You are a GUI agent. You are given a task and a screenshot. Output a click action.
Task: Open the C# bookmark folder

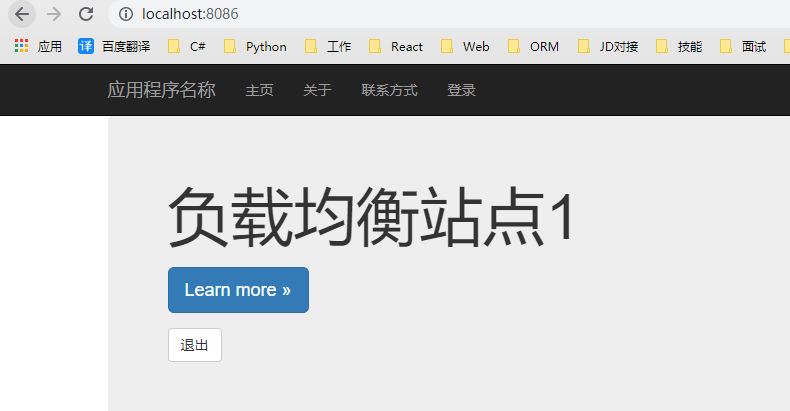click(187, 46)
